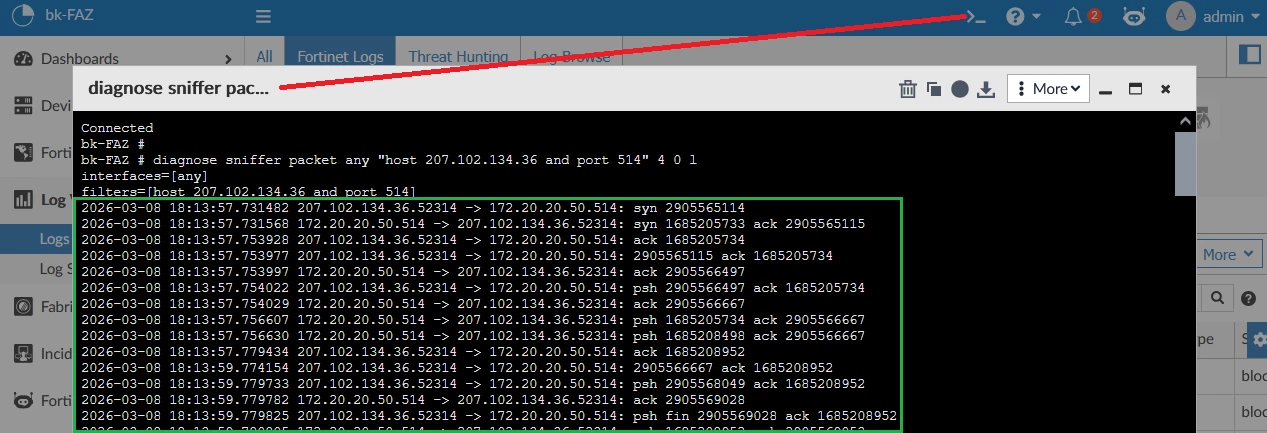Click the 'filters=[host 207.102.134.36 and port 514]' line
The image size is (1267, 433).
coord(249,192)
